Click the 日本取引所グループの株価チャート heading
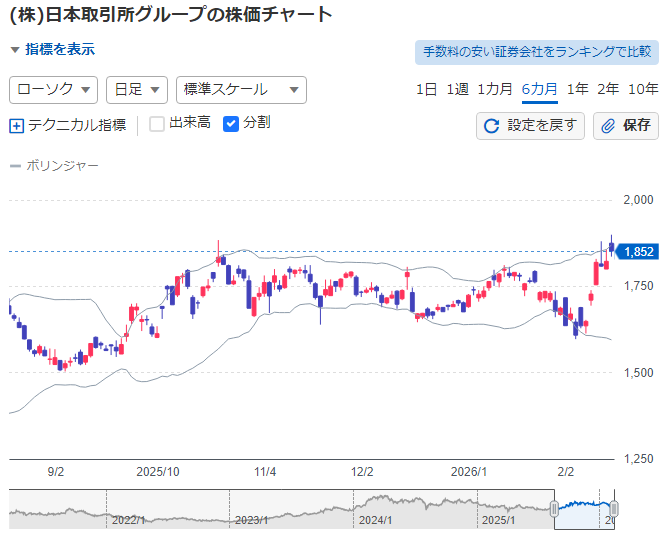 [x=170, y=15]
